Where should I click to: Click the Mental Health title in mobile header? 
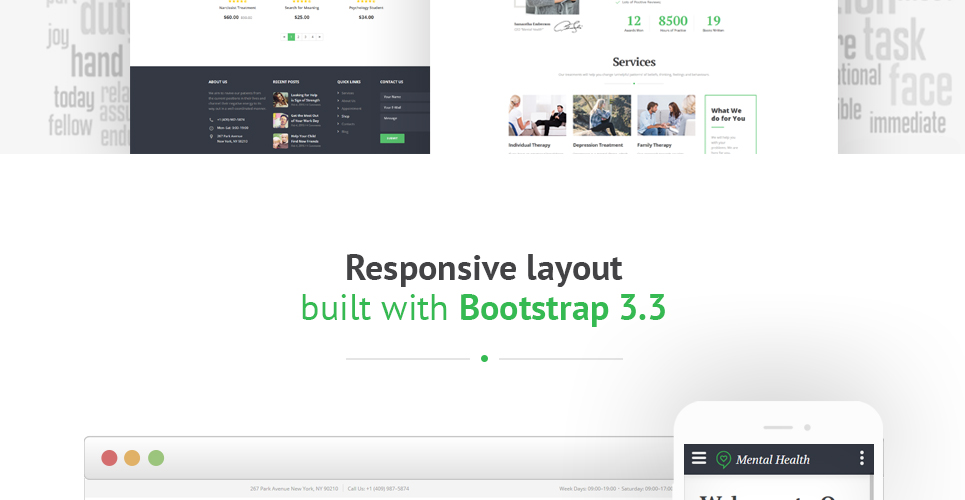pos(773,459)
